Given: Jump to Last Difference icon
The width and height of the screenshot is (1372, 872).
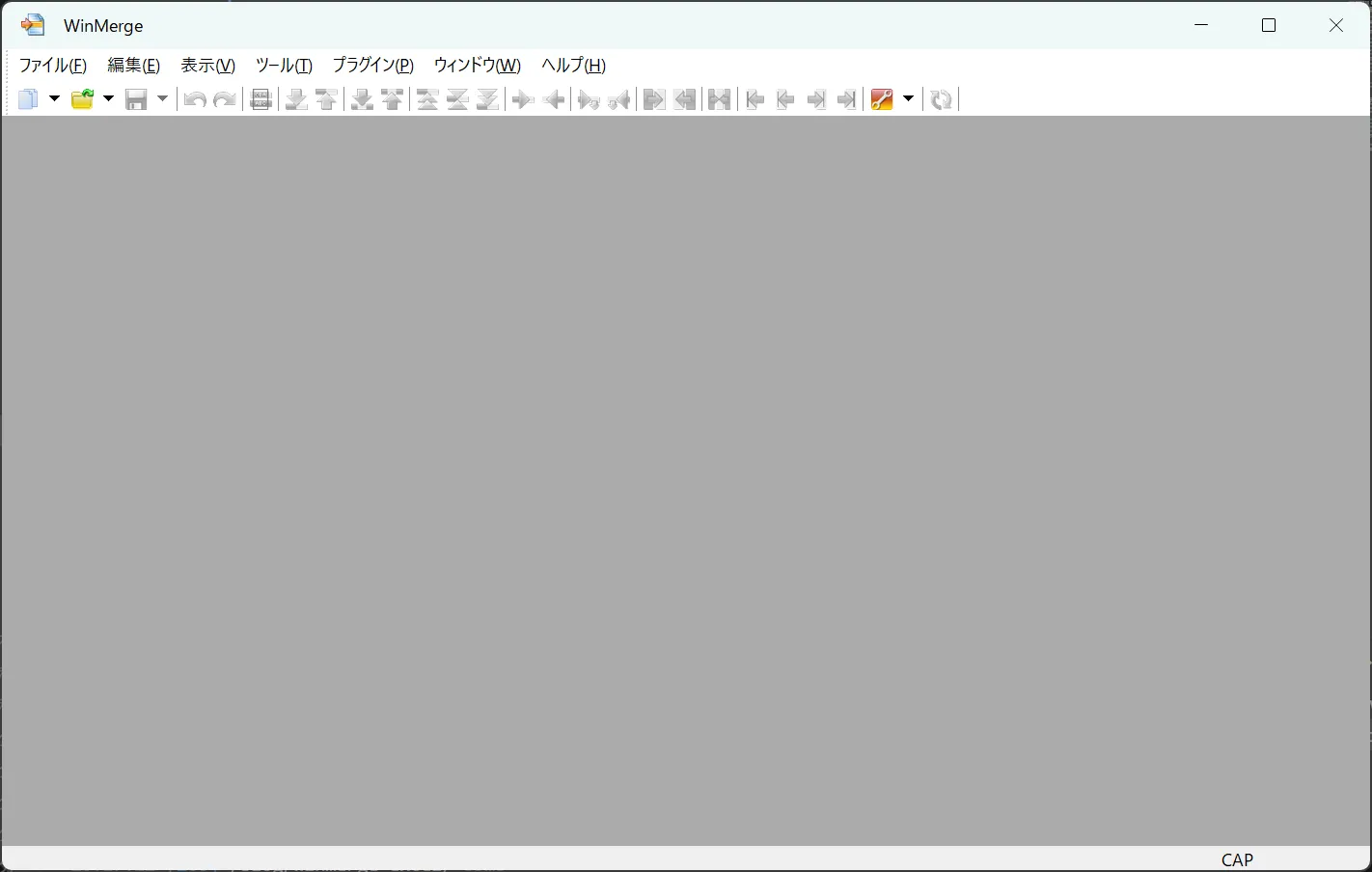Looking at the screenshot, I should [488, 99].
